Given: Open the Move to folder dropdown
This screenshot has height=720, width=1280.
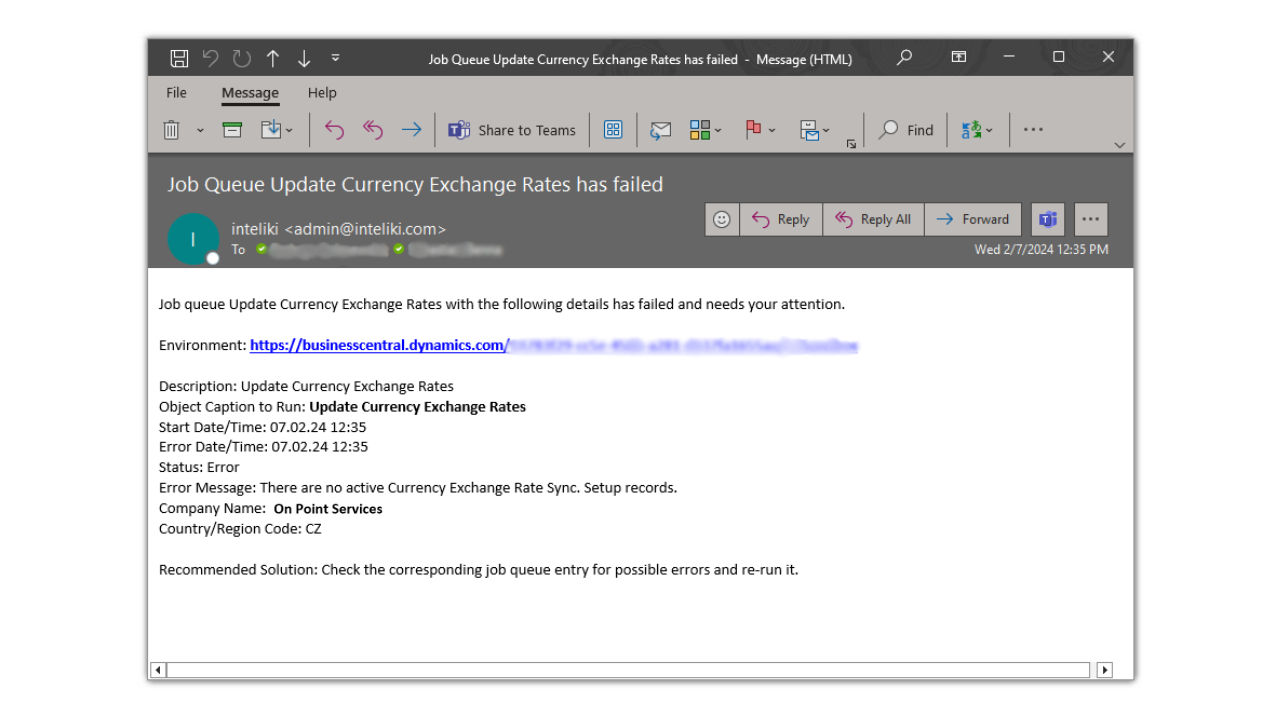Looking at the screenshot, I should coord(277,130).
